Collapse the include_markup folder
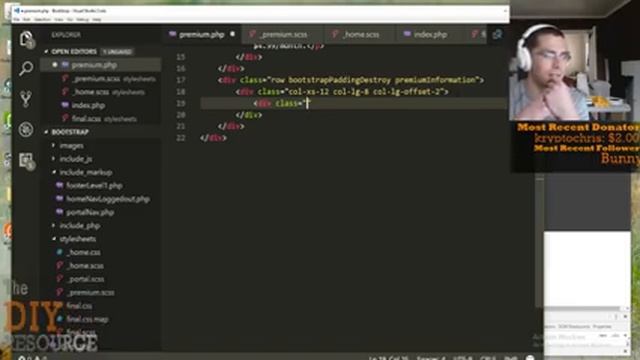Screen dimensions: 640x360 pos(85,172)
